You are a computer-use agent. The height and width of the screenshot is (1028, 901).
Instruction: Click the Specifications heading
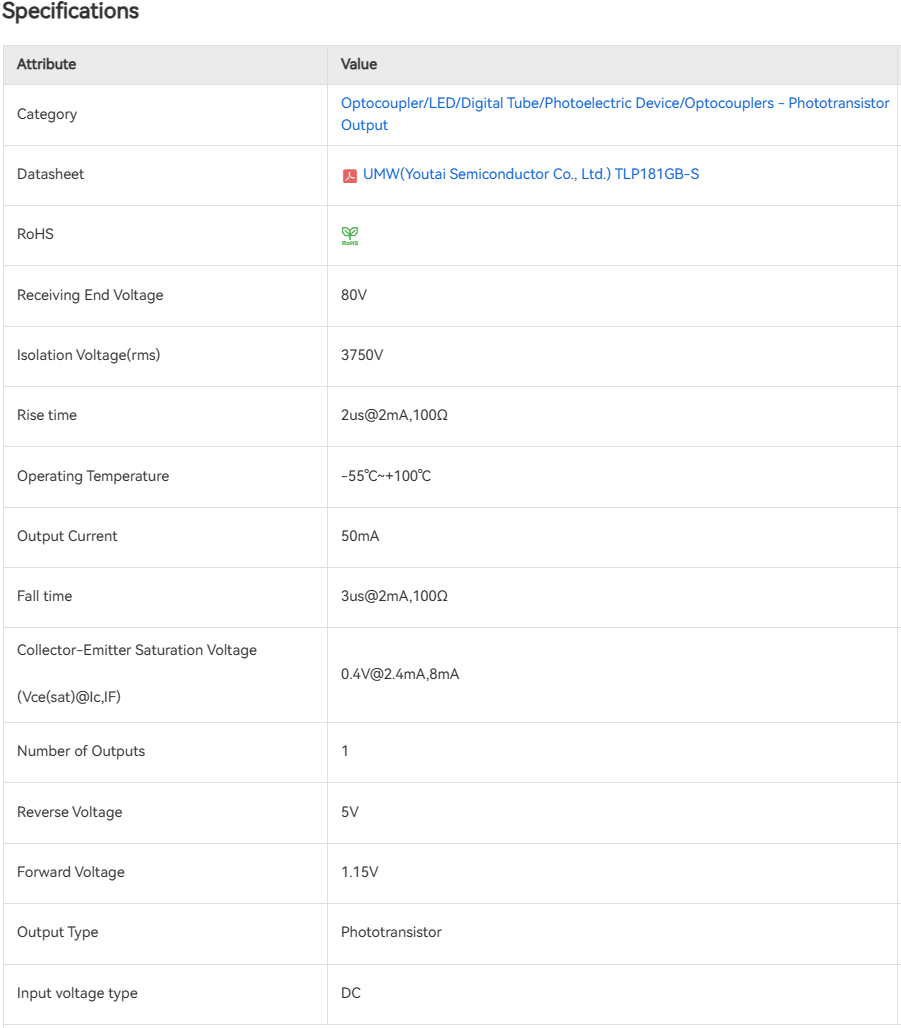[70, 12]
